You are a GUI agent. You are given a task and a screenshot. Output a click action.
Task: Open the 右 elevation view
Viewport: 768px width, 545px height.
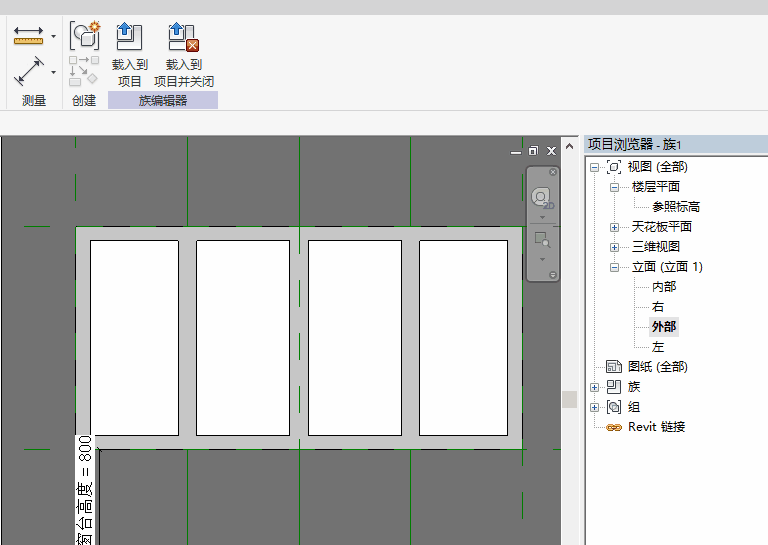point(658,307)
